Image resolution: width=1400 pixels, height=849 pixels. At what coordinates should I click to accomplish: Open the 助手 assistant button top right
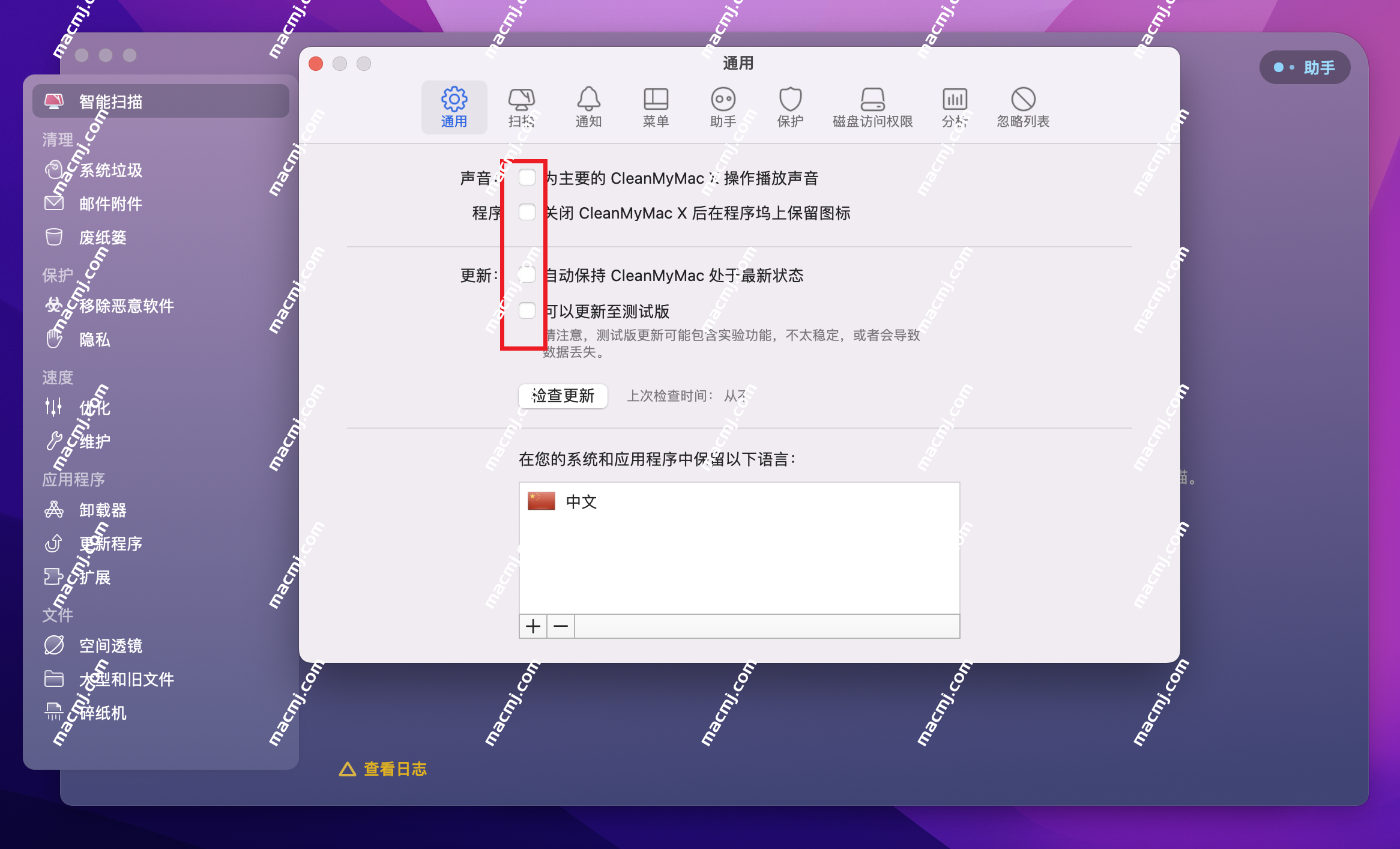tap(1305, 67)
